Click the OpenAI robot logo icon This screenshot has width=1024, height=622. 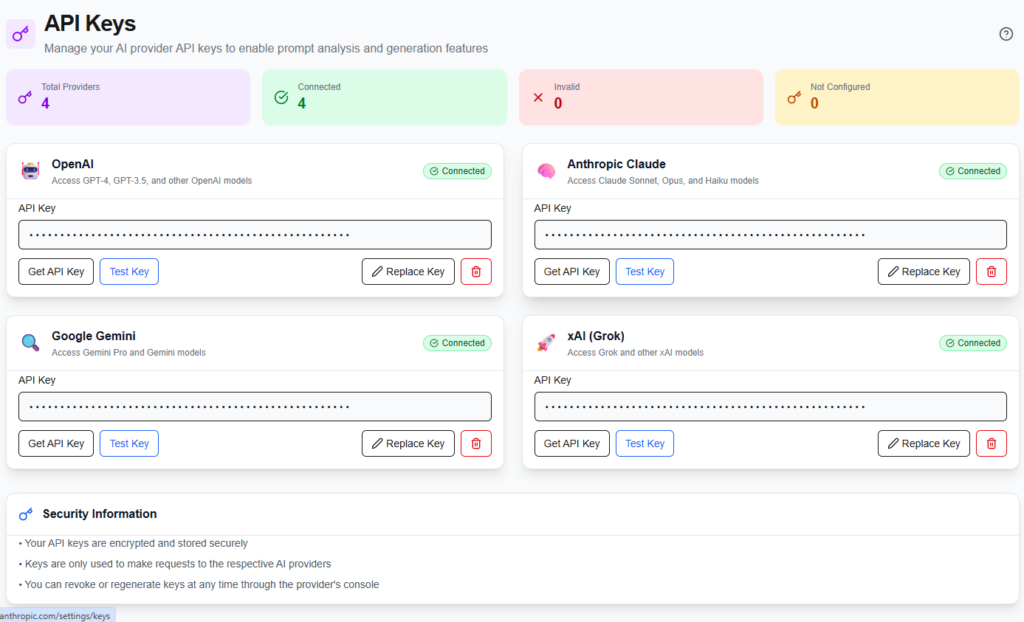30,171
